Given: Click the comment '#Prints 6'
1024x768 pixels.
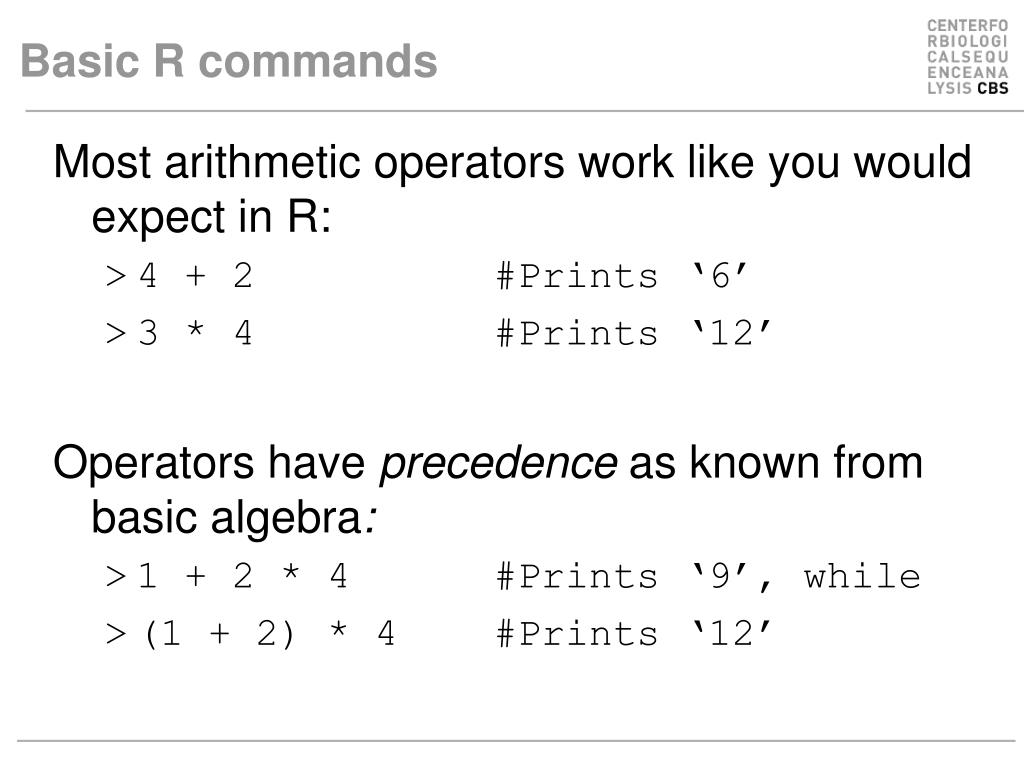Looking at the screenshot, I should (x=621, y=276).
